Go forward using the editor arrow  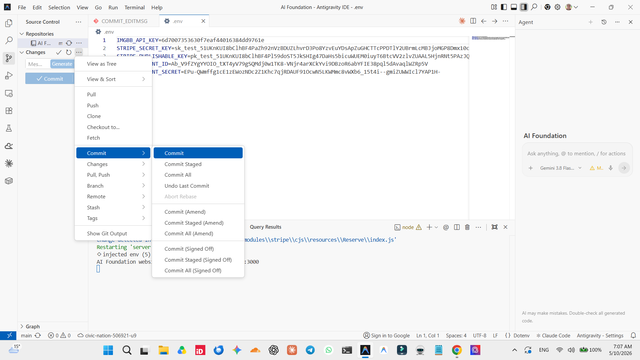494,21
